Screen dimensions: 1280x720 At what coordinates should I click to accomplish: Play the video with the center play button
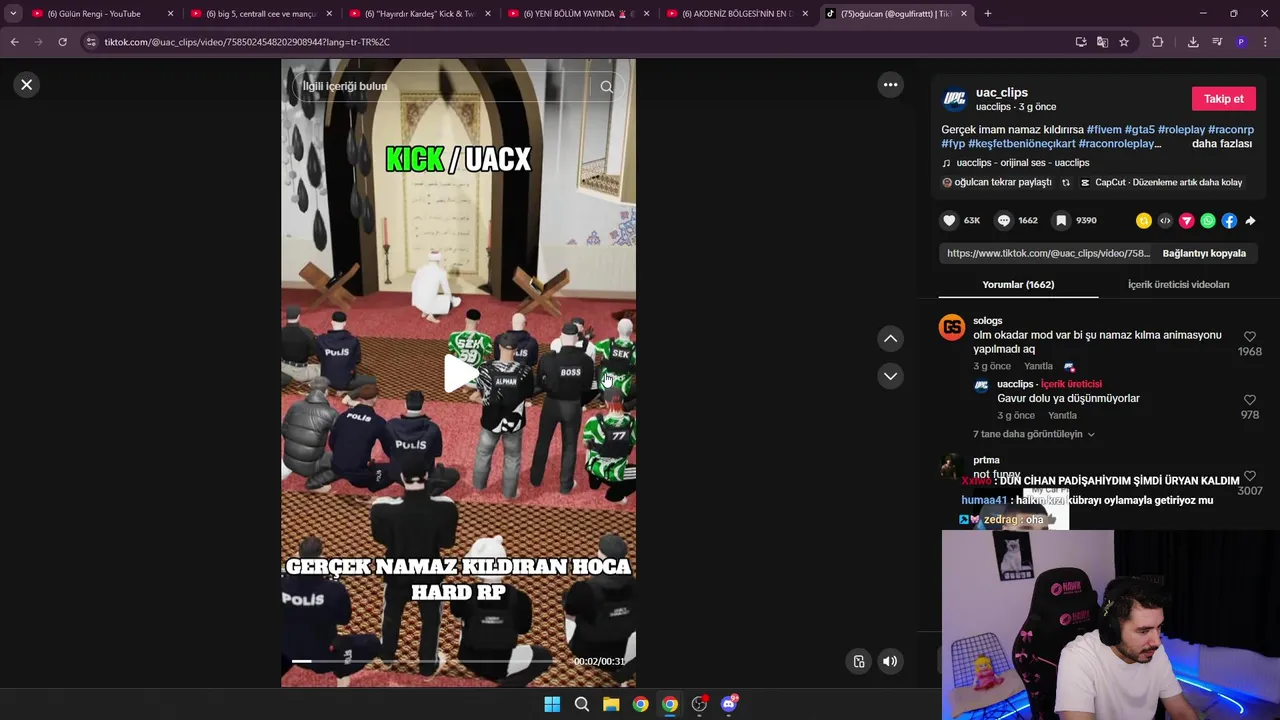pos(459,373)
